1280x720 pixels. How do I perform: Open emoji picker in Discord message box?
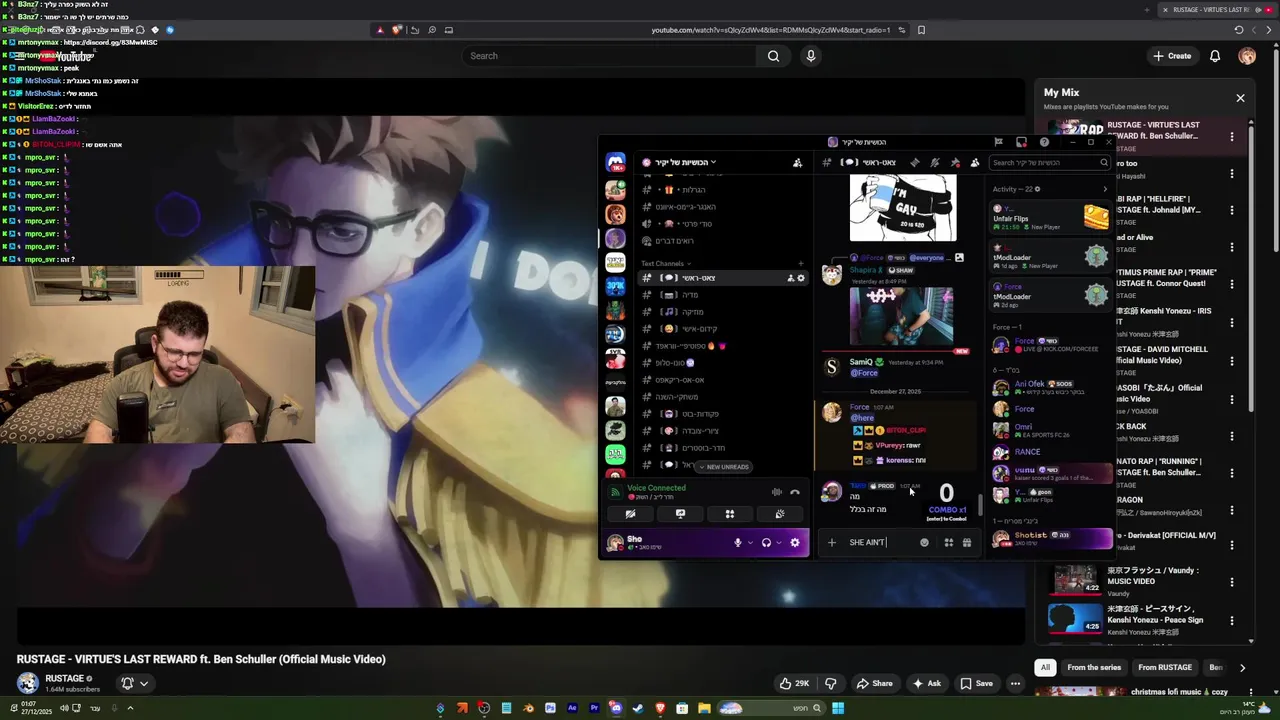924,543
